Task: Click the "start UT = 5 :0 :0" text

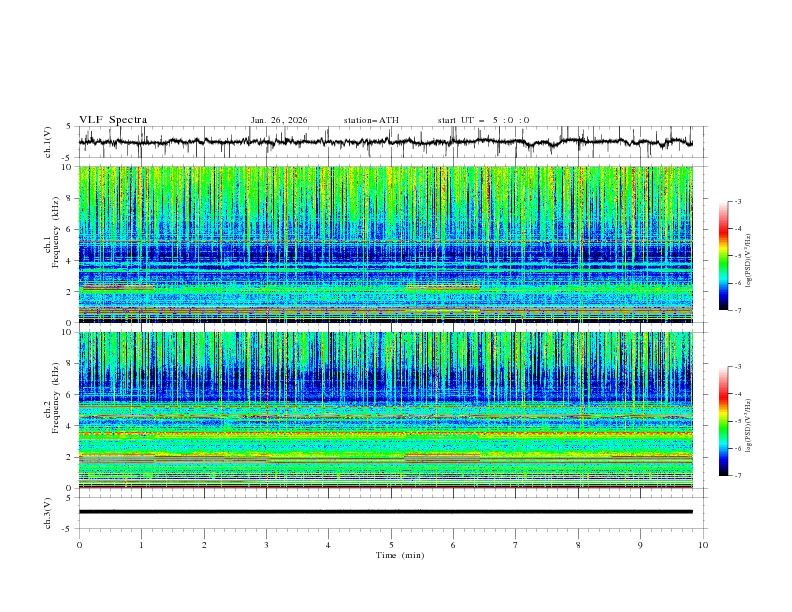Action: tap(483, 120)
